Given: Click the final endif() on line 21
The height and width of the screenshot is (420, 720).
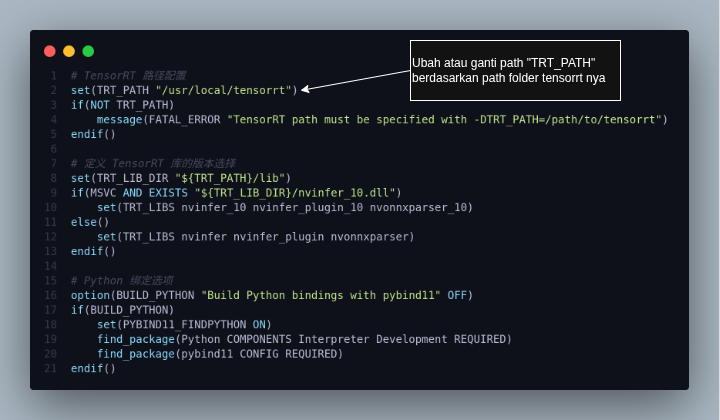Looking at the screenshot, I should 93,369.
